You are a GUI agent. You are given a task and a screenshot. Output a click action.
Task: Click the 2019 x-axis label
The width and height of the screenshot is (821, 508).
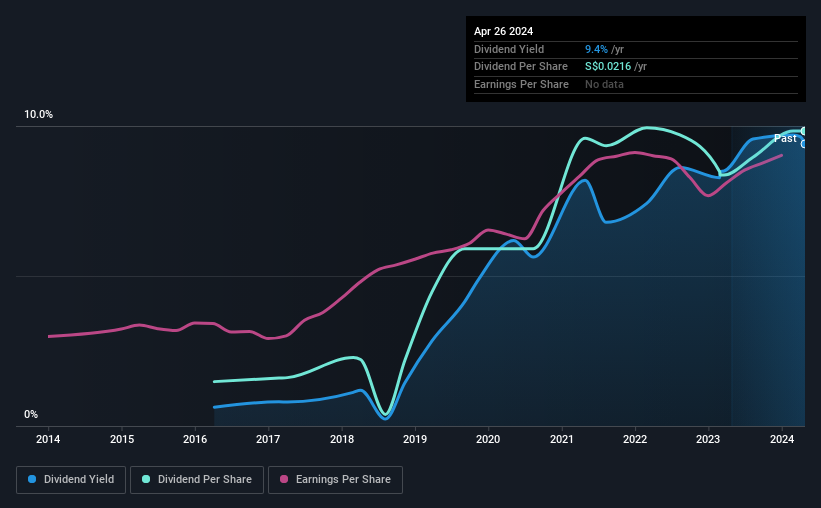(415, 439)
